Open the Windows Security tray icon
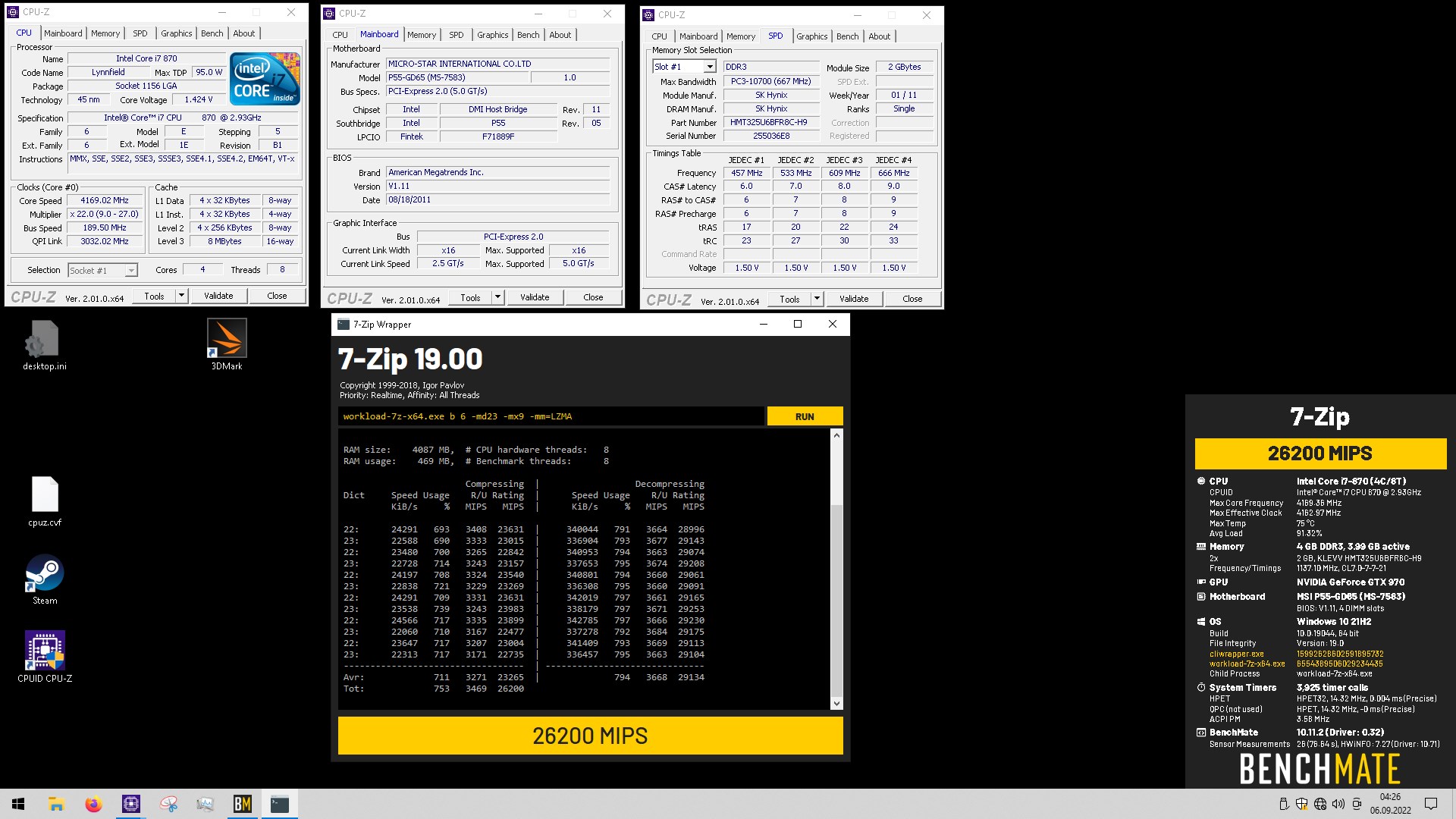Screen dimensions: 1456x819 [1302, 804]
